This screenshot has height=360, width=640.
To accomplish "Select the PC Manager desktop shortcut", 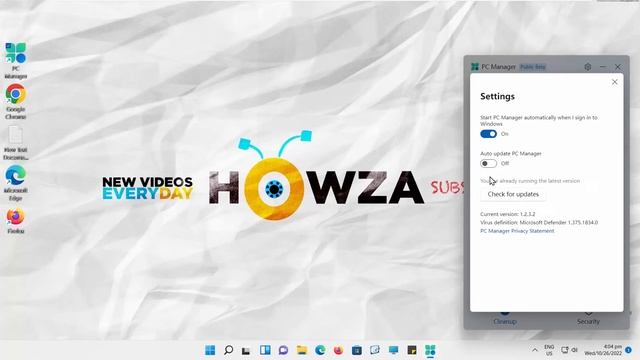I will [16, 61].
